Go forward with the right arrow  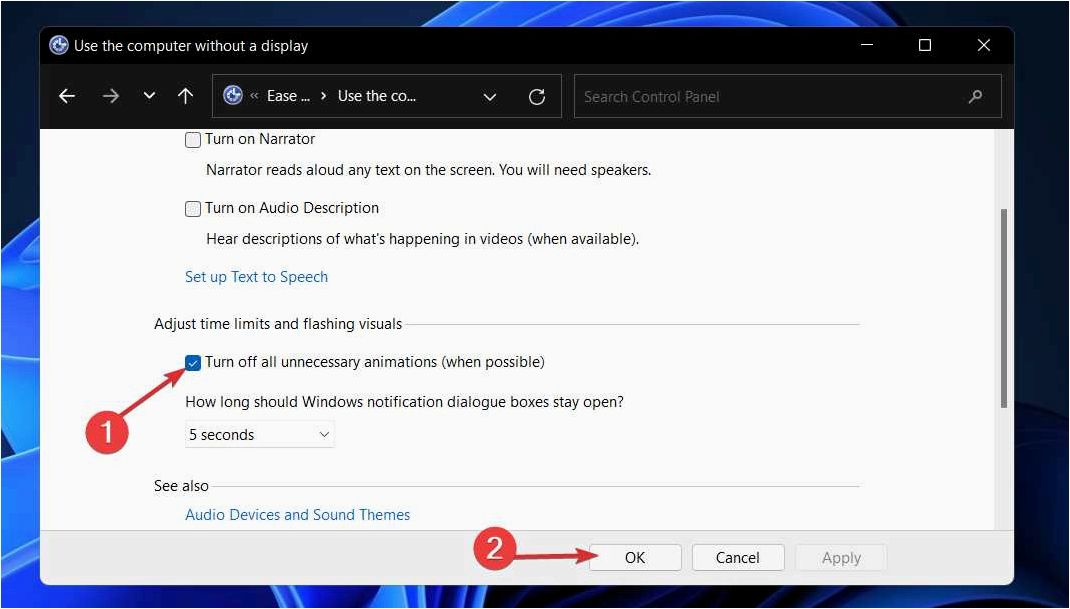coord(111,96)
